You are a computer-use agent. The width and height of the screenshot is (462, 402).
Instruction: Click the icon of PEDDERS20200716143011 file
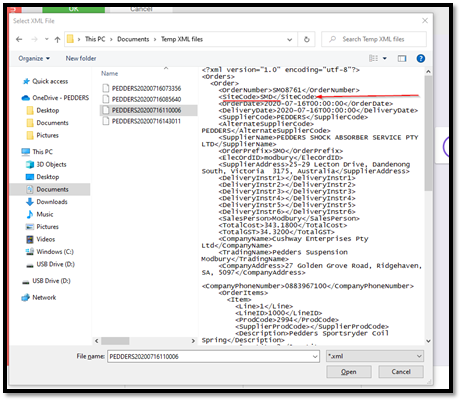point(106,121)
